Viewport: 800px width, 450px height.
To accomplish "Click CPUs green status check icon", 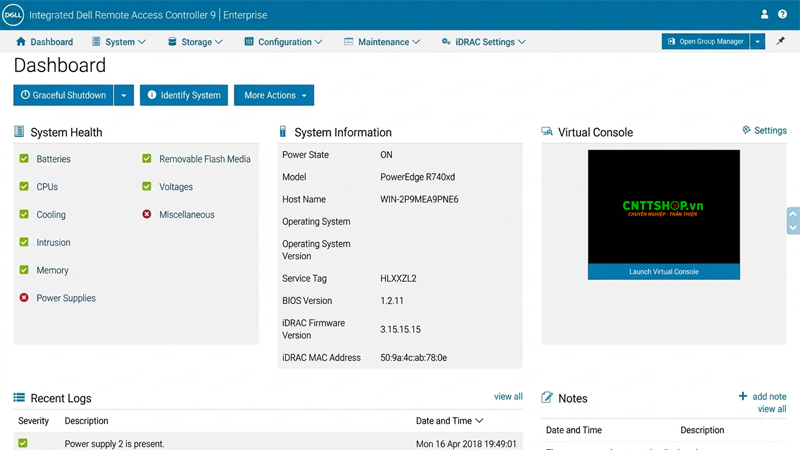I will pos(24,186).
